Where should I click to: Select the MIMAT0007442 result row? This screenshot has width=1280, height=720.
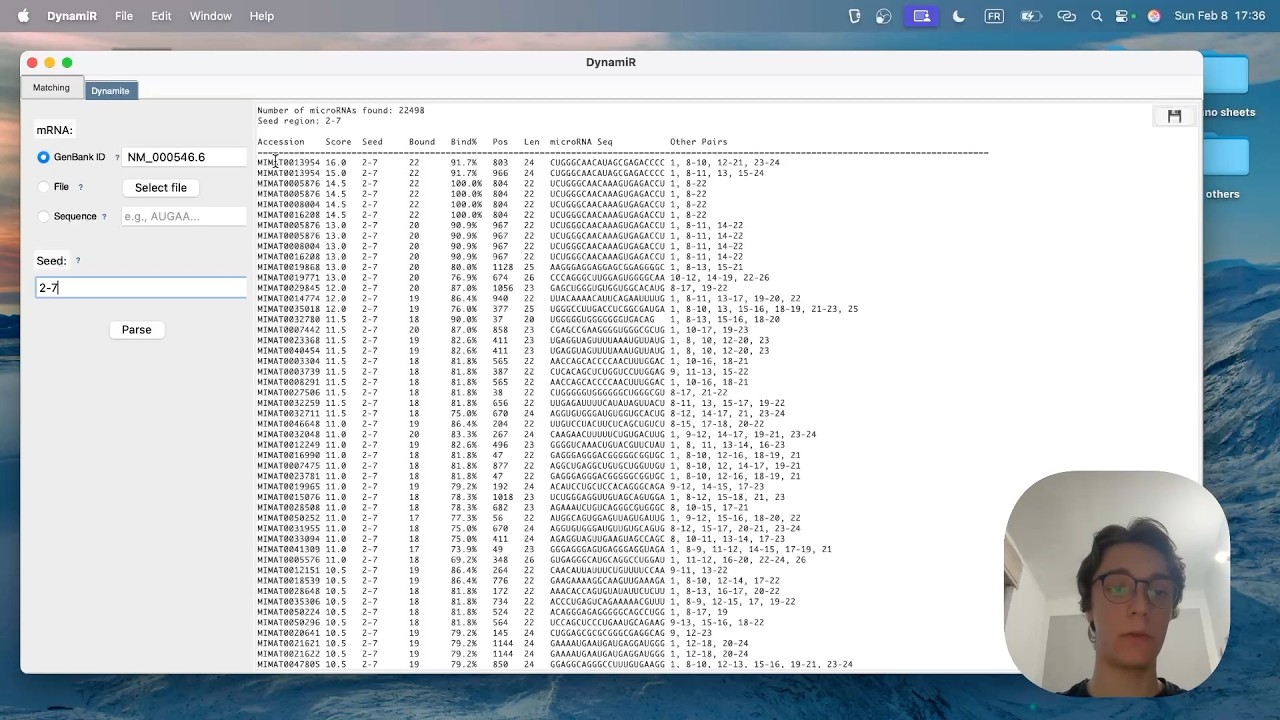point(503,330)
